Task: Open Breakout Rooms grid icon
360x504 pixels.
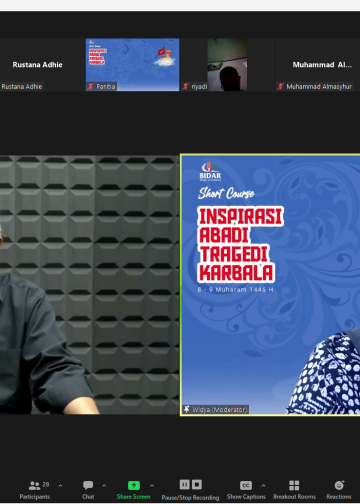Action: (294, 485)
